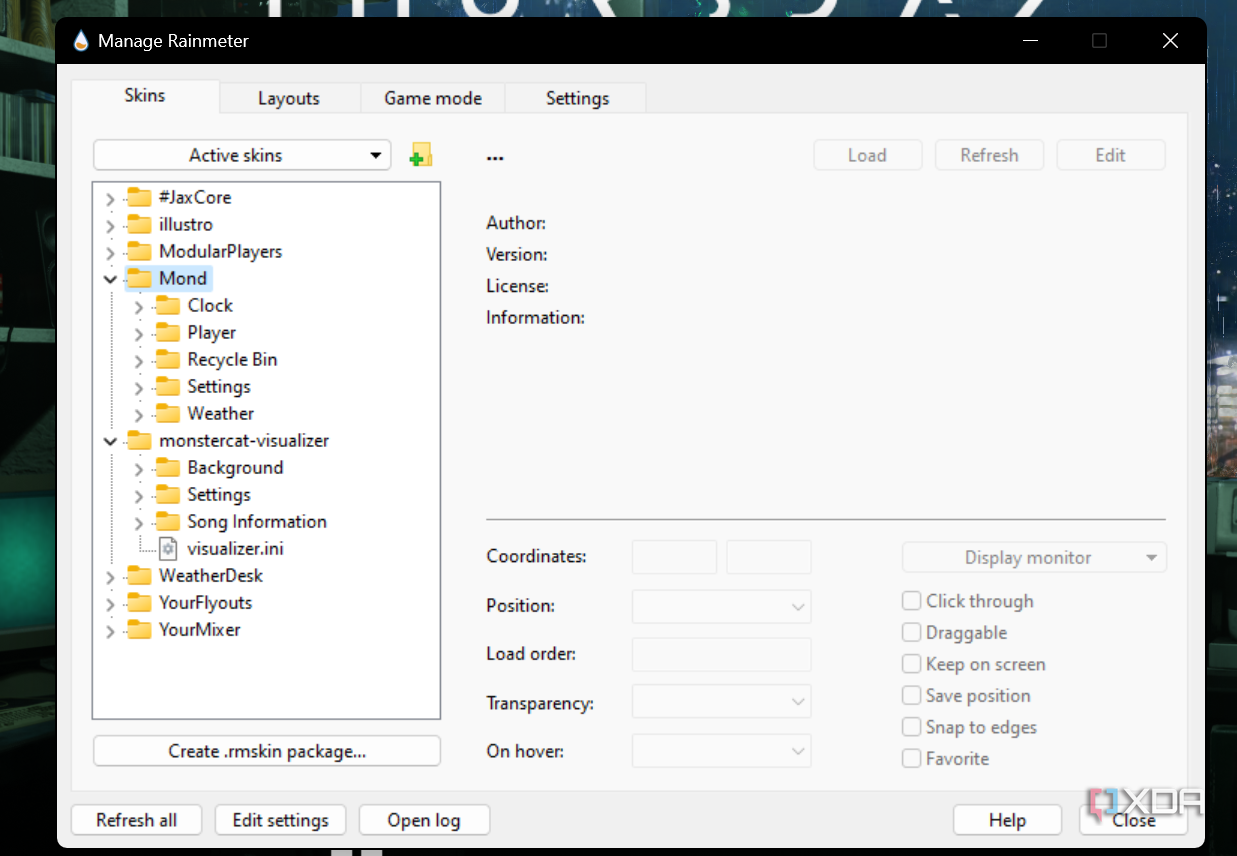The image size is (1237, 856).
Task: Open the On hover dropdown
Action: tap(721, 750)
